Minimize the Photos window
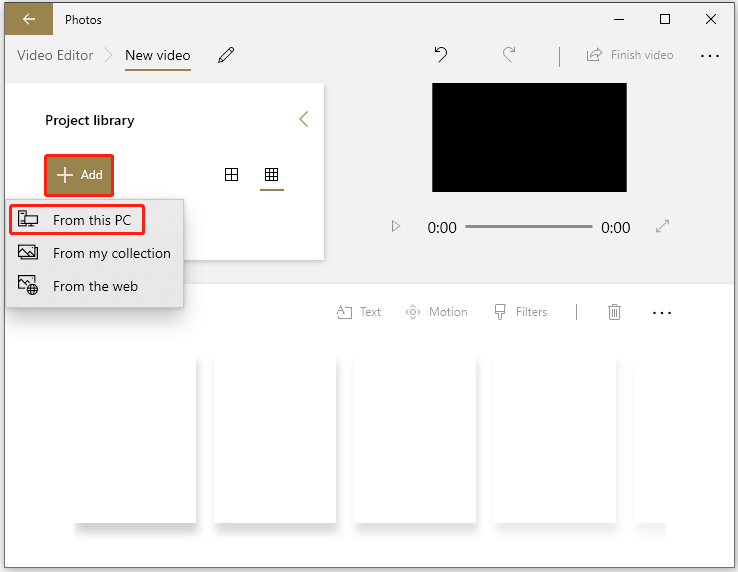This screenshot has height=572, width=738. point(619,19)
